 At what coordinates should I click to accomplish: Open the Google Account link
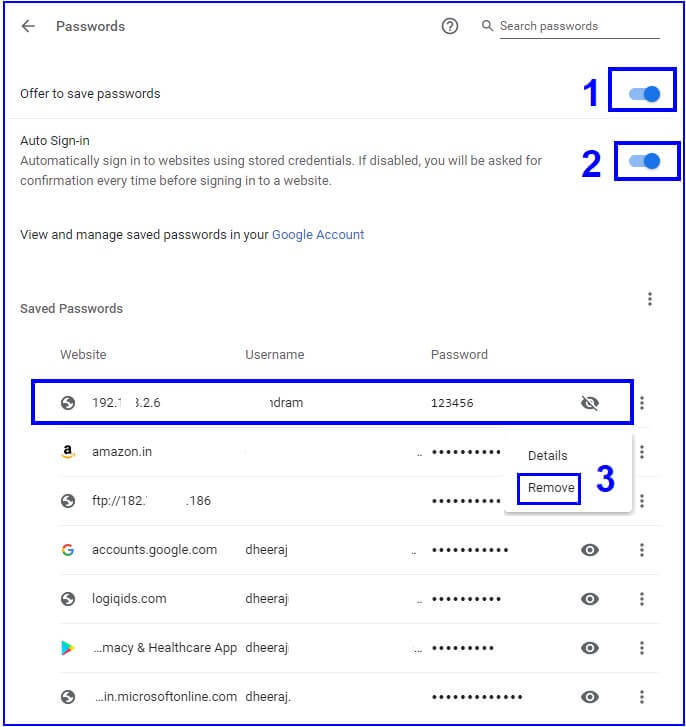318,235
